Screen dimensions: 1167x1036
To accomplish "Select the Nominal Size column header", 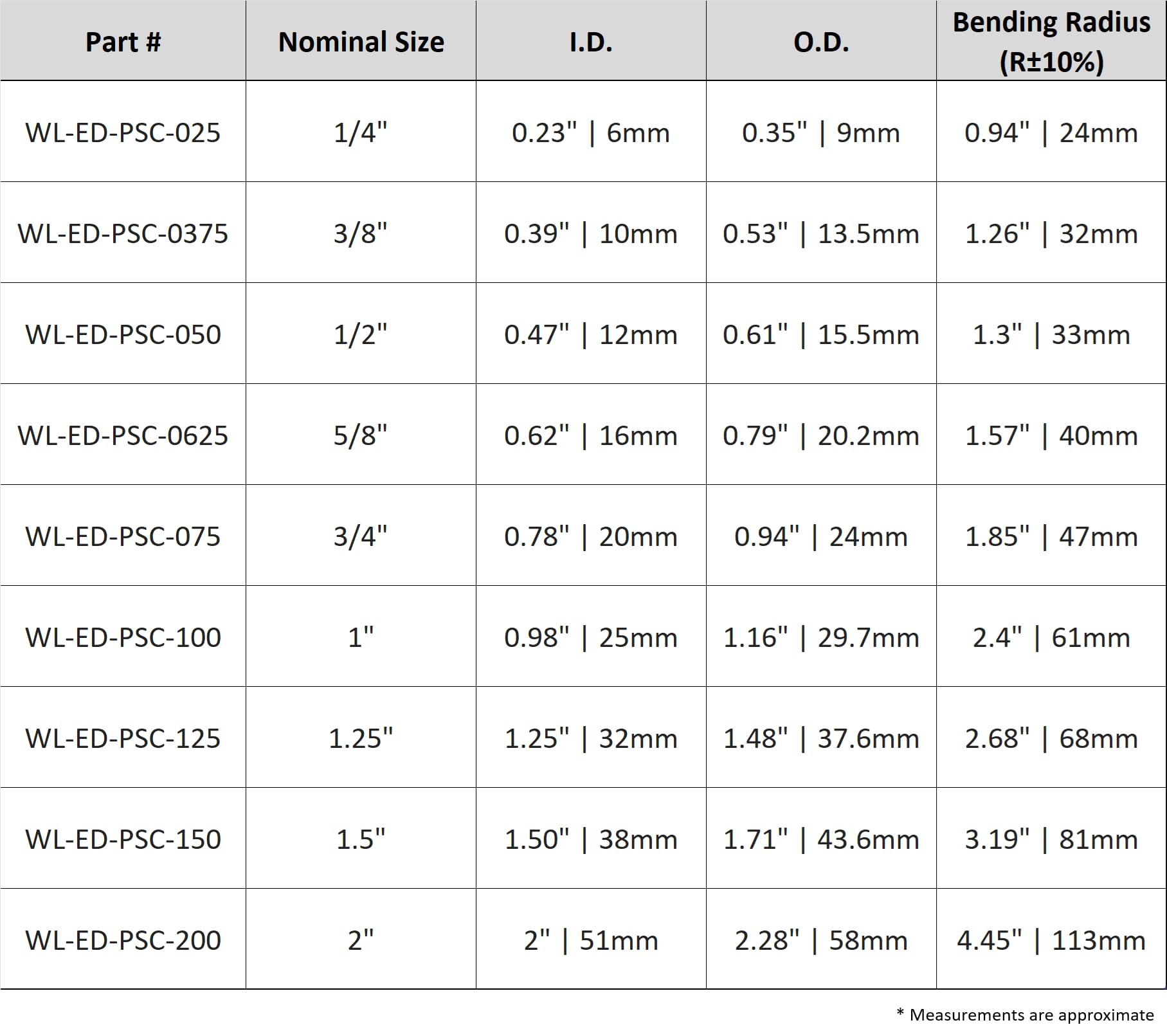I will (x=361, y=42).
